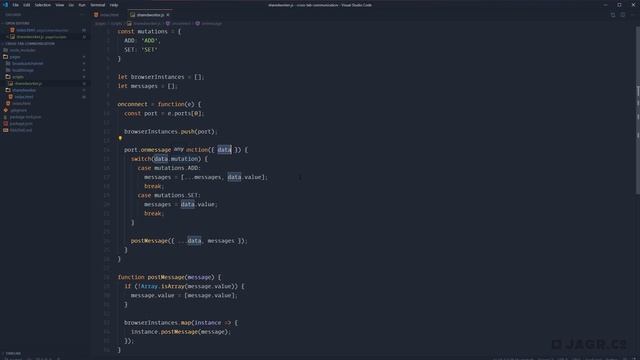Open the Selection menu
The height and width of the screenshot is (360, 640).
42,5
